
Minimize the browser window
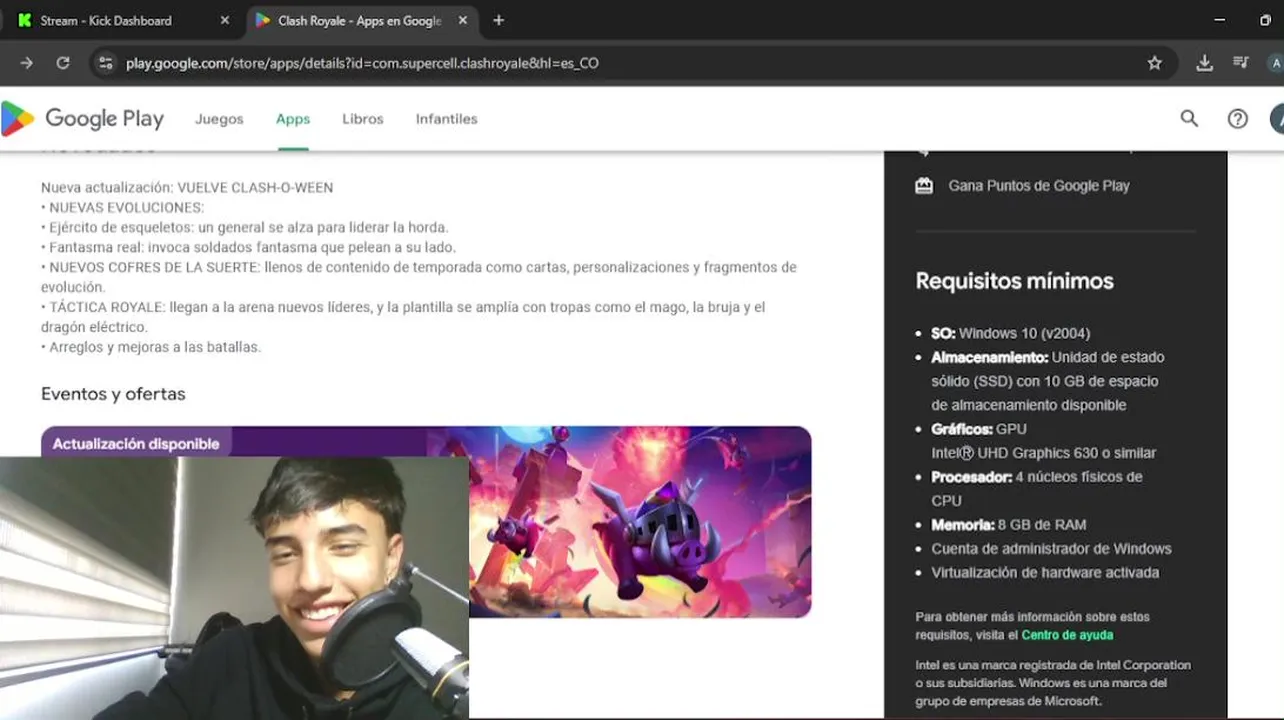(1219, 20)
